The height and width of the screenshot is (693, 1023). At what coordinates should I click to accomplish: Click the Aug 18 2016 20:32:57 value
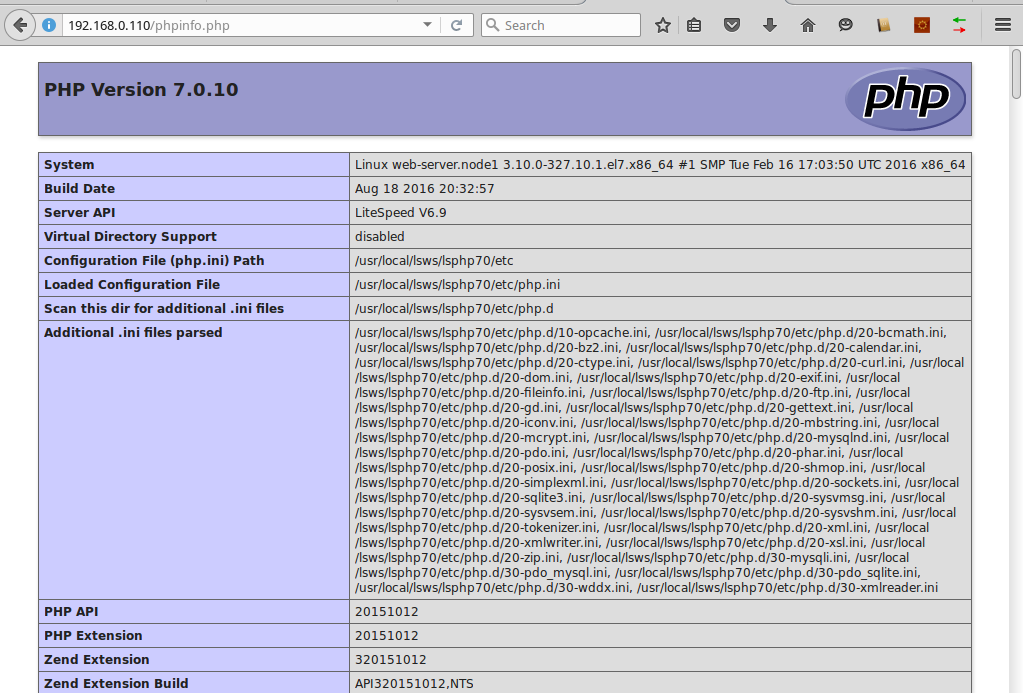[x=425, y=189]
